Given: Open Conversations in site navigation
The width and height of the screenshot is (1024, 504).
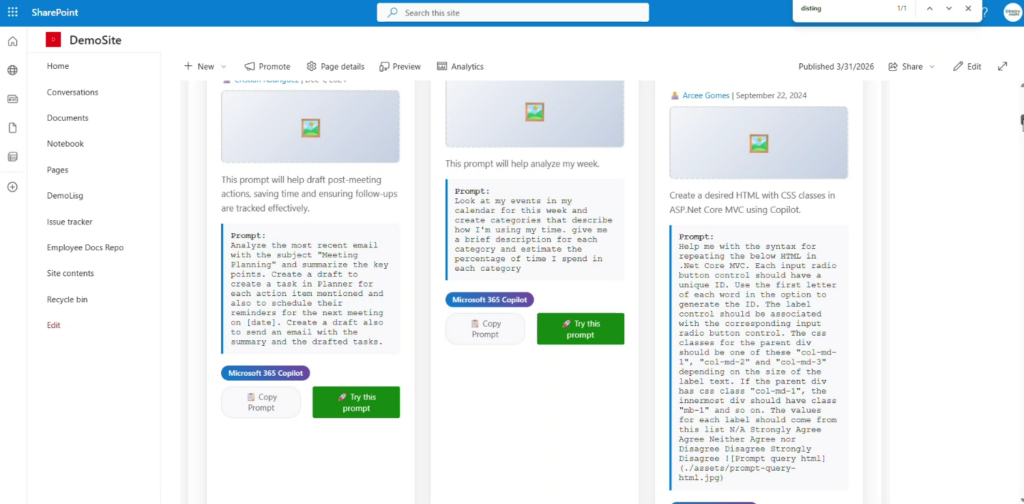Looking at the screenshot, I should point(72,93).
